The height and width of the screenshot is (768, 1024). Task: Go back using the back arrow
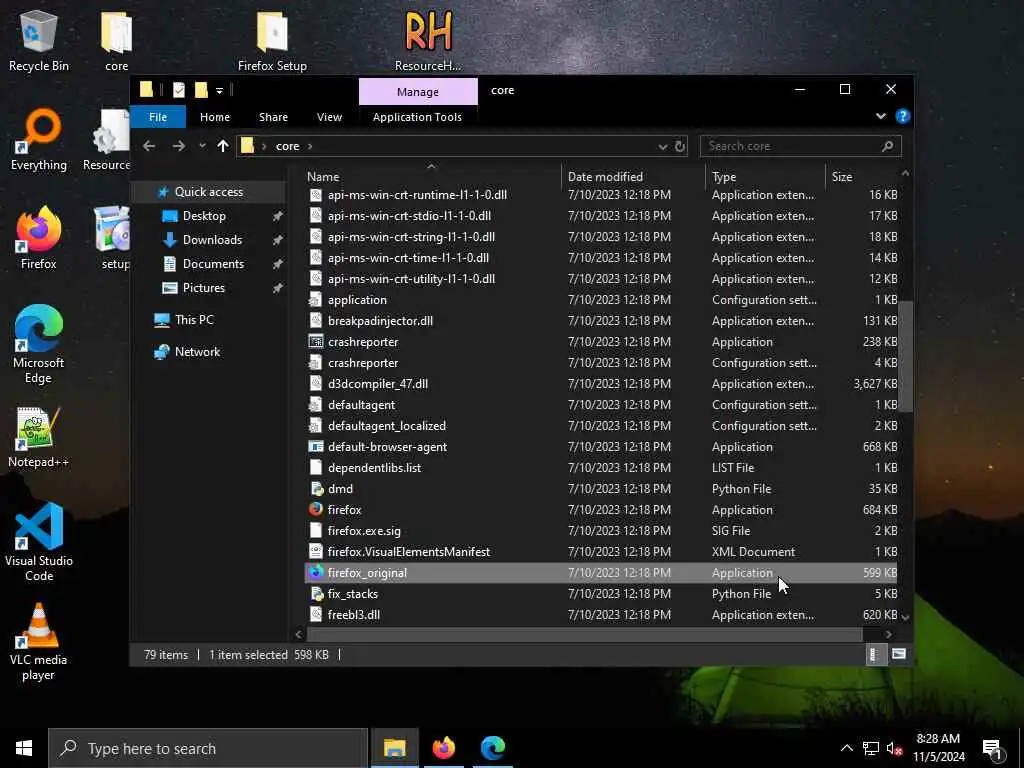[x=149, y=146]
